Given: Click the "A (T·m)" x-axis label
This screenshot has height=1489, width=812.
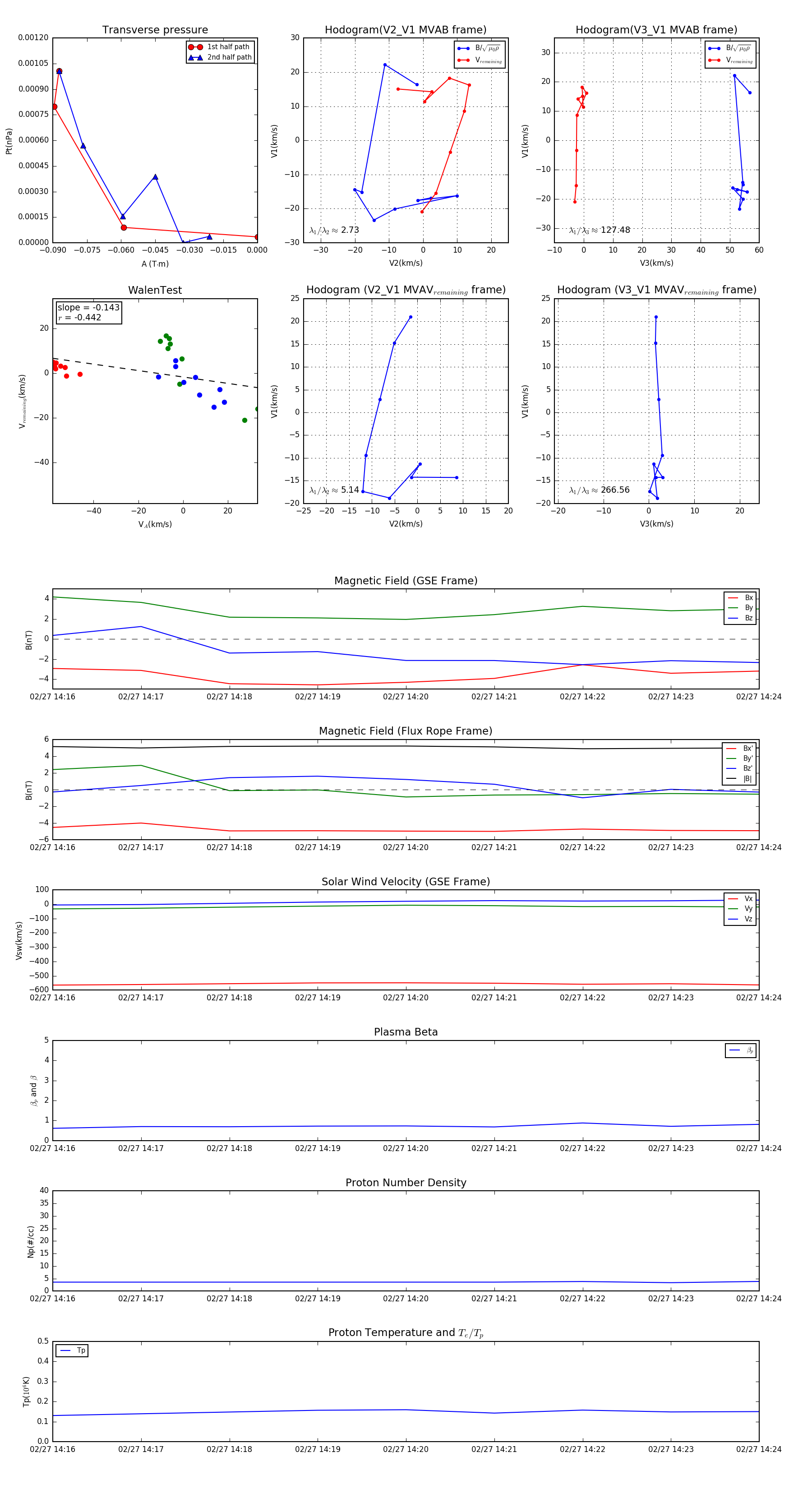Looking at the screenshot, I should point(155,264).
